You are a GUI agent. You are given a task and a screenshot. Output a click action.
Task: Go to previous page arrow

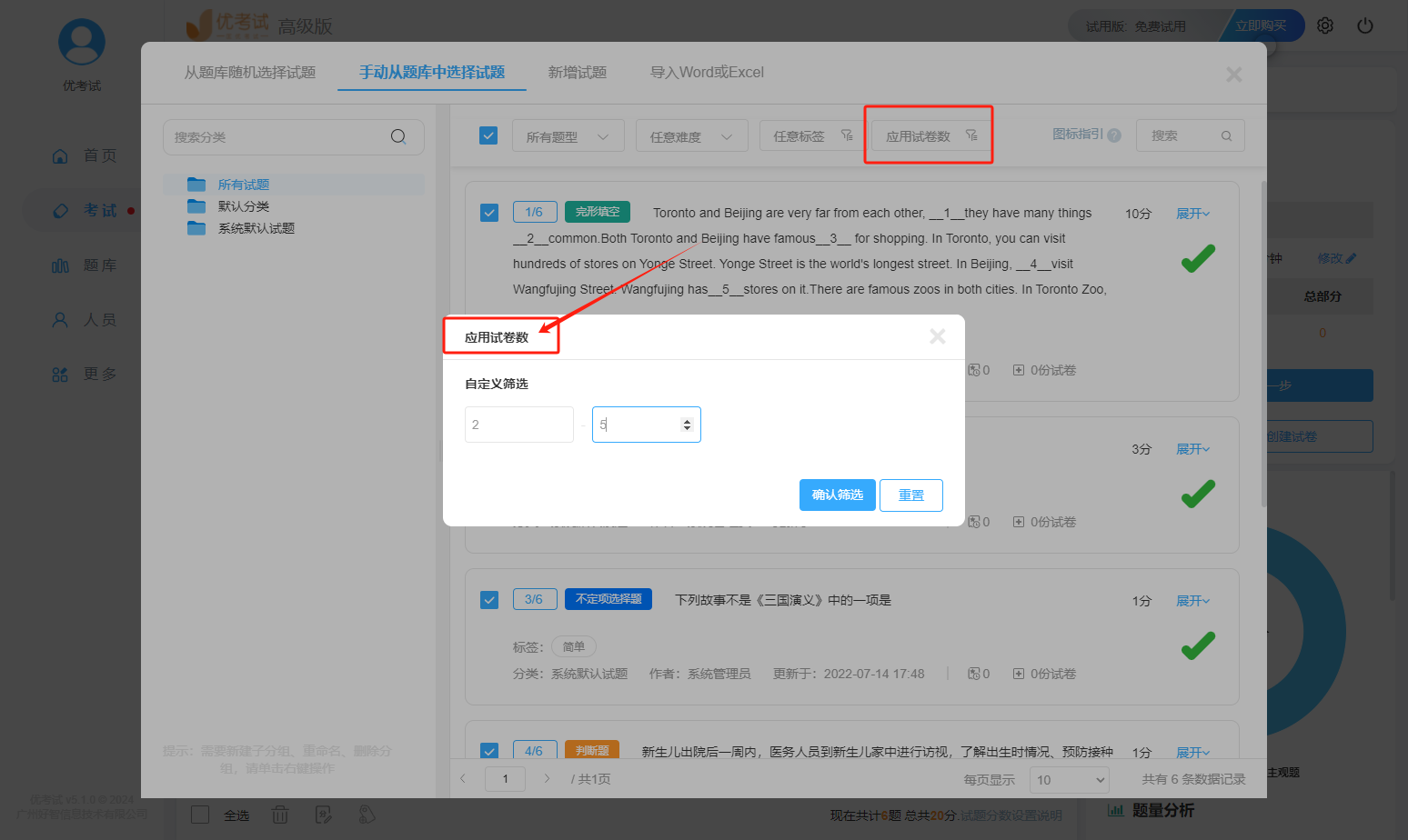[x=463, y=778]
